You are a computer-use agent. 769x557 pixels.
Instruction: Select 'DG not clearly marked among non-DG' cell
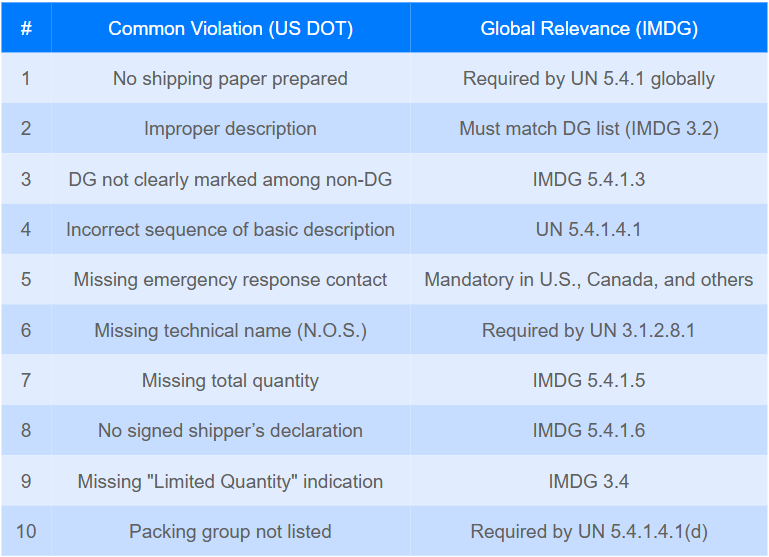(x=231, y=179)
